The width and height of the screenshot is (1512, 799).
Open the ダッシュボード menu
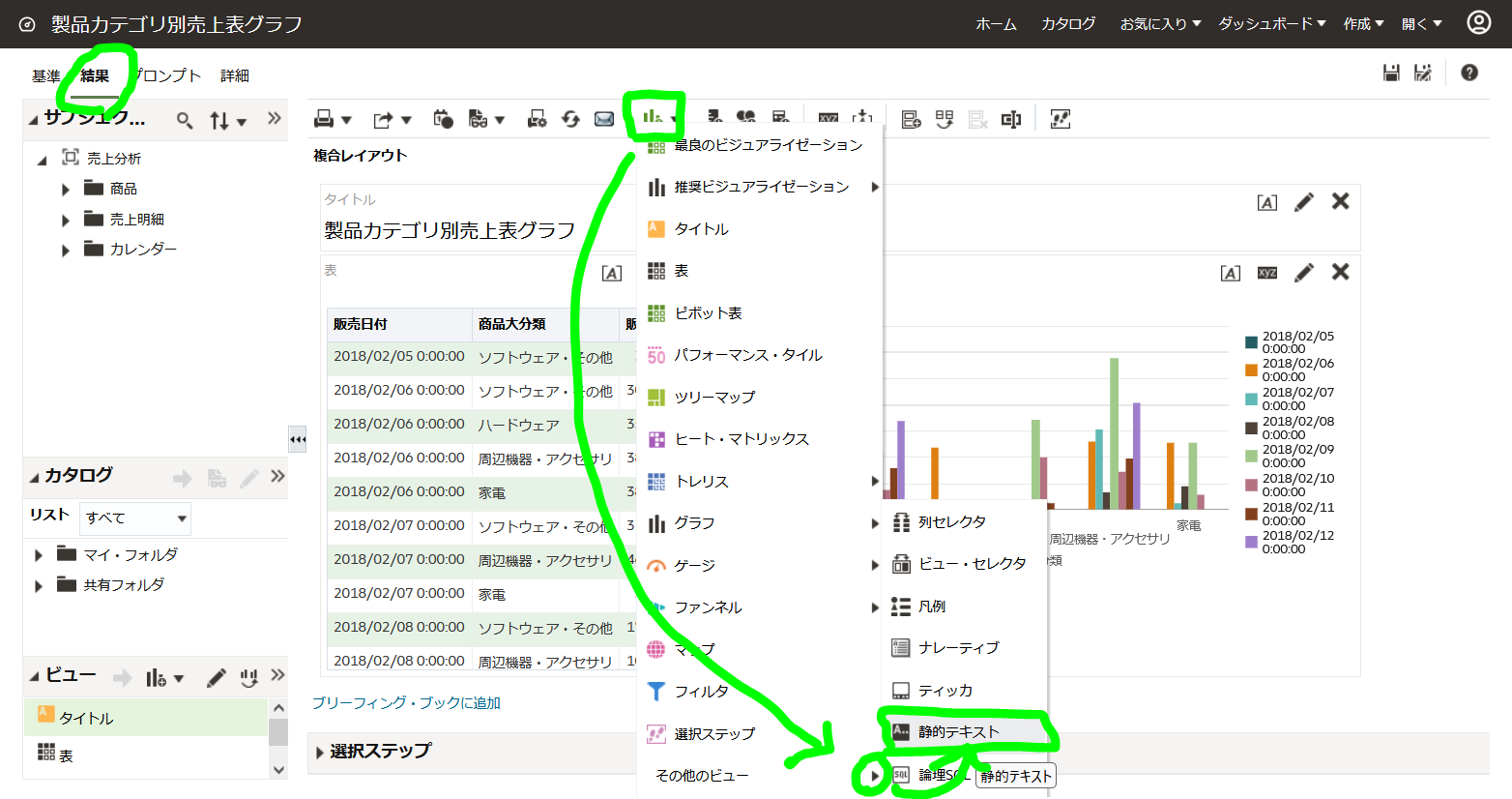(1272, 24)
